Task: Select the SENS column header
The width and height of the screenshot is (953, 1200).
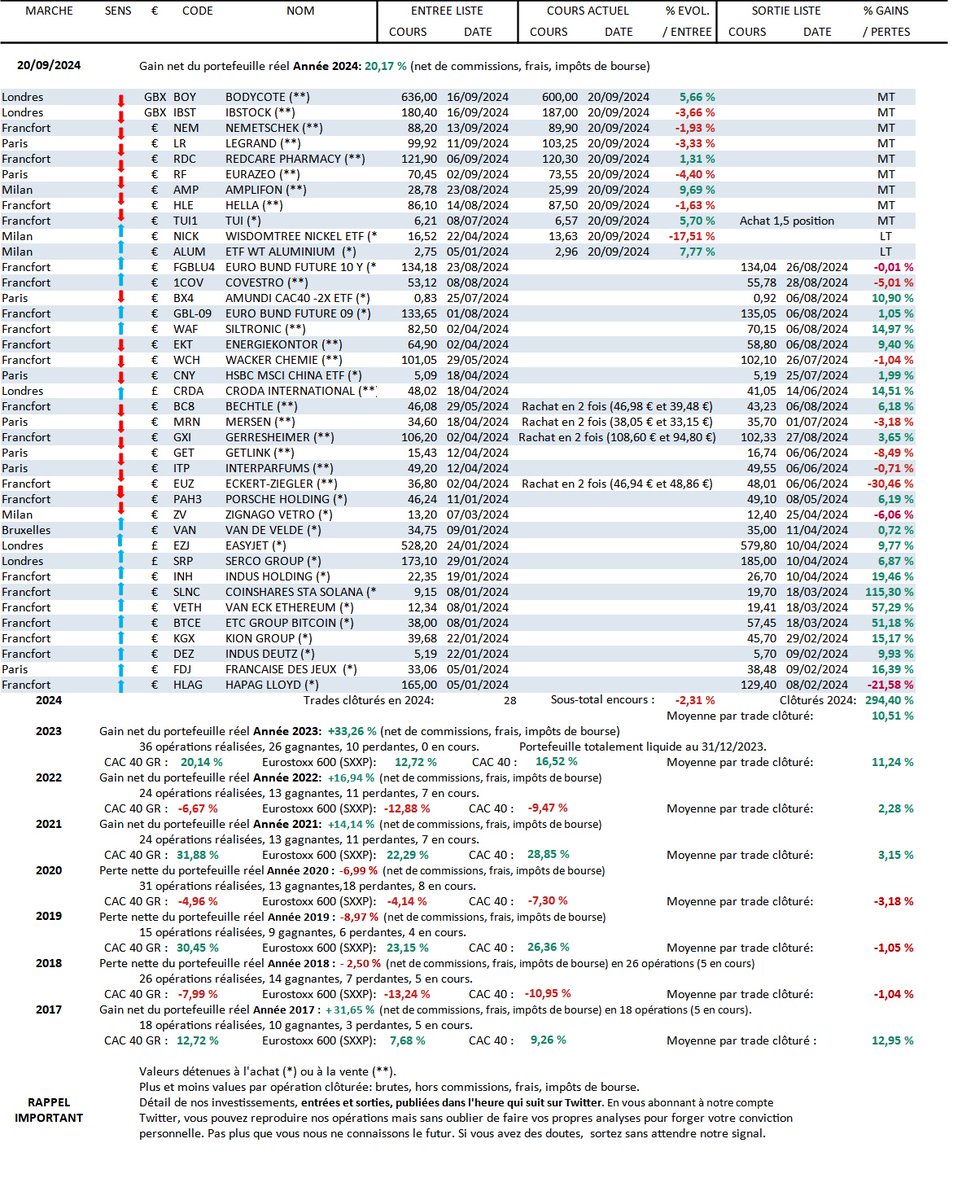Action: [119, 11]
